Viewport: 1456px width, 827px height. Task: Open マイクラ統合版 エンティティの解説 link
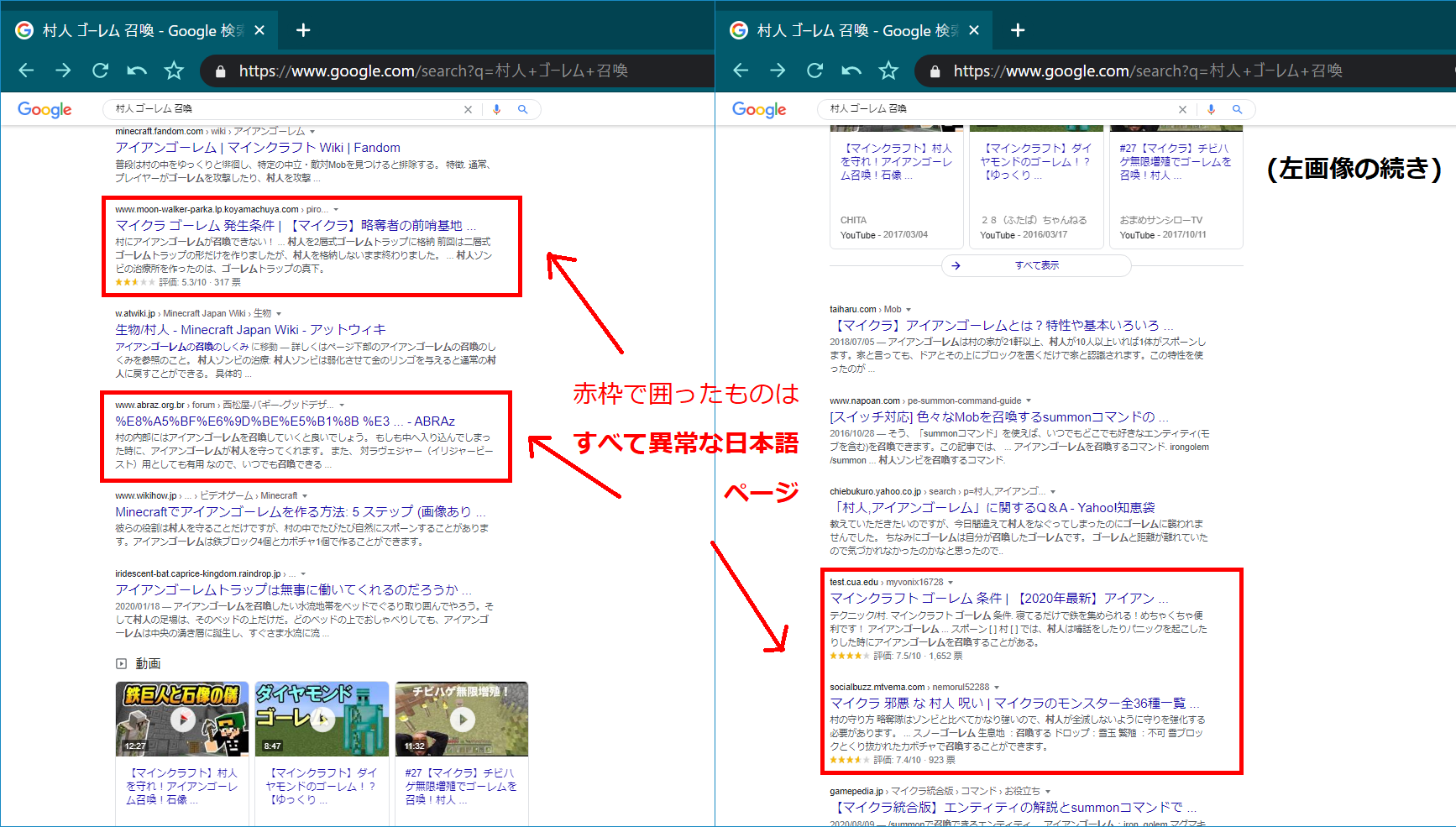click(x=1013, y=808)
